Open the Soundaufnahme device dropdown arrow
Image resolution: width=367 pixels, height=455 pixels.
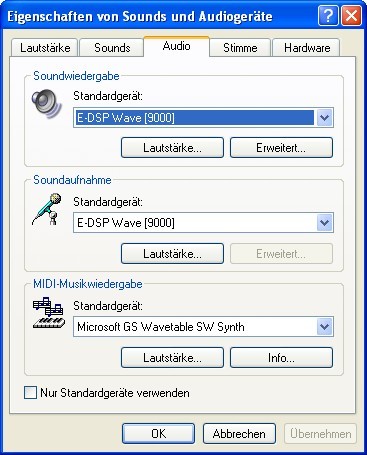pyautogui.click(x=324, y=223)
